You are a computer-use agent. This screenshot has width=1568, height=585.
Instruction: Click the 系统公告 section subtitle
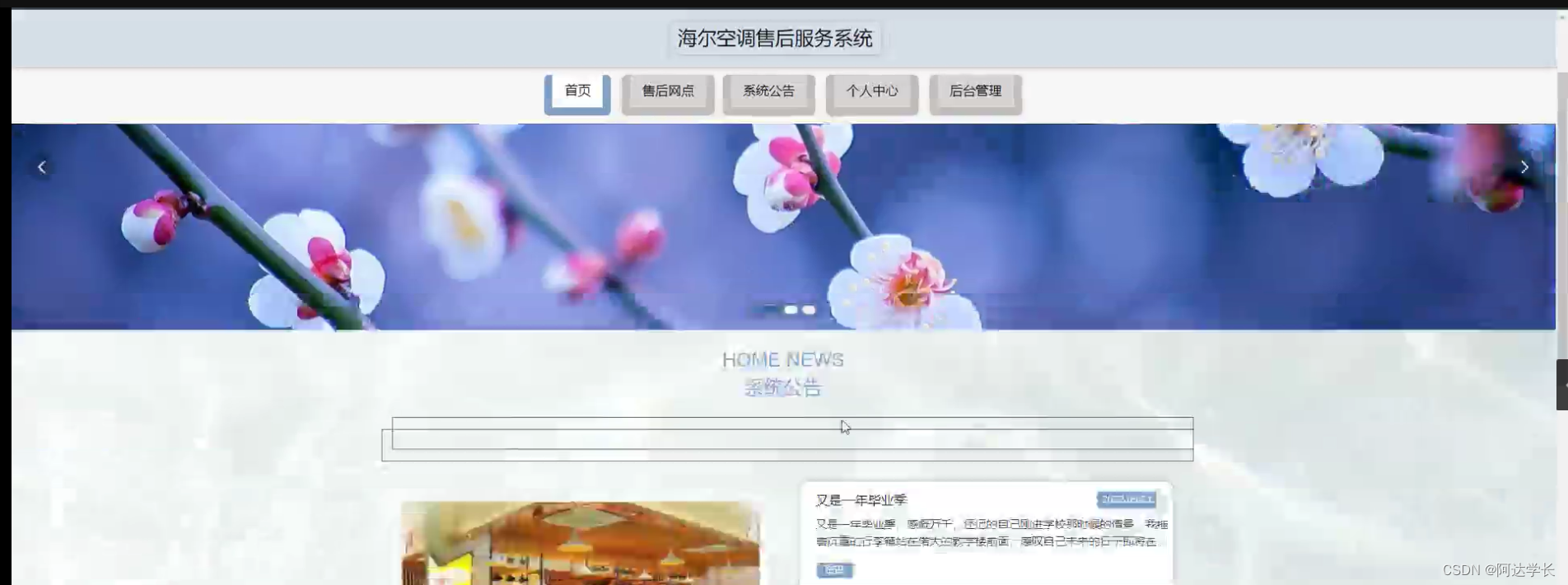click(783, 387)
